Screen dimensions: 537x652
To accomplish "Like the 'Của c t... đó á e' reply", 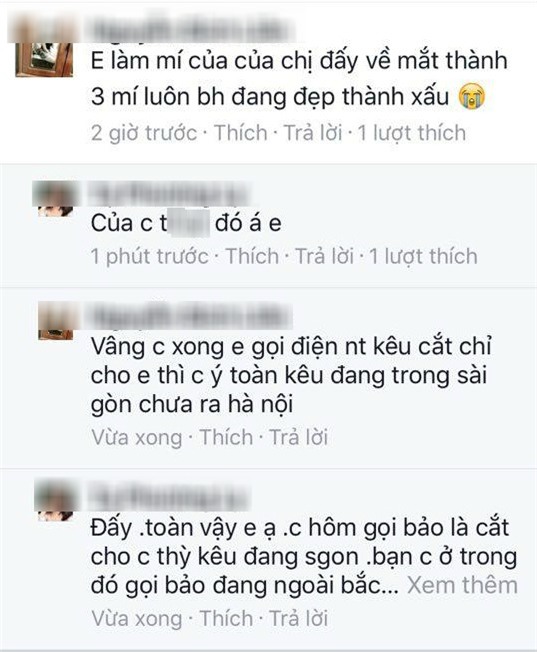I will click(x=252, y=256).
